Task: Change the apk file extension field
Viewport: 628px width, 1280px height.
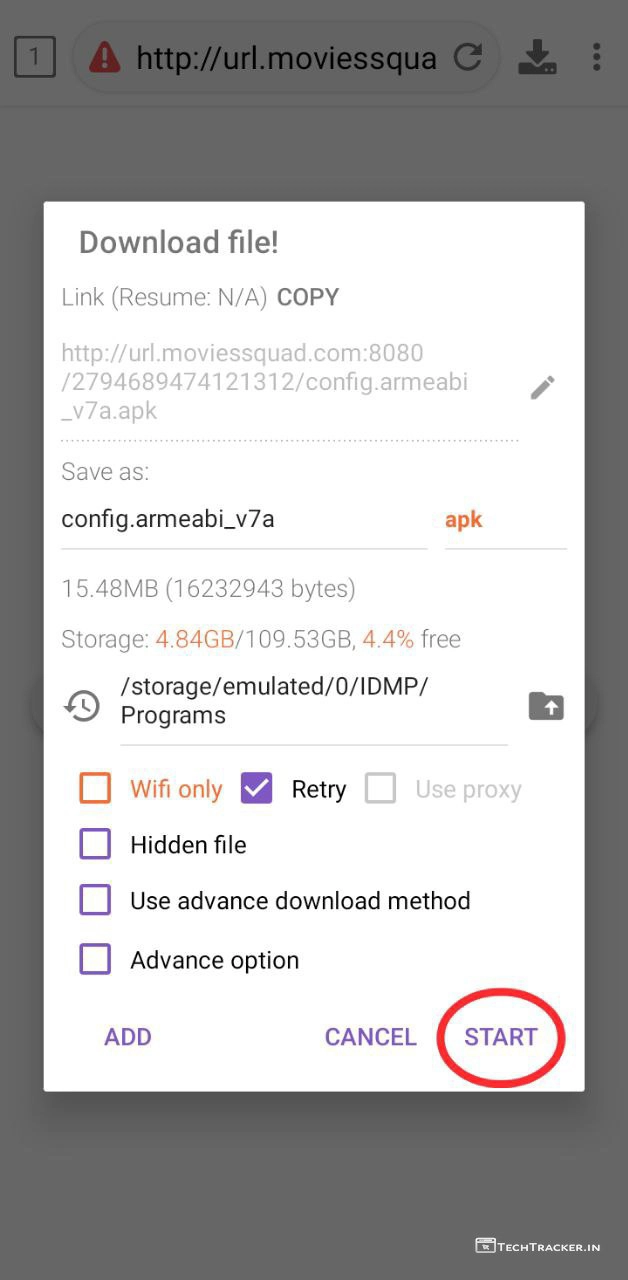Action: coord(504,520)
